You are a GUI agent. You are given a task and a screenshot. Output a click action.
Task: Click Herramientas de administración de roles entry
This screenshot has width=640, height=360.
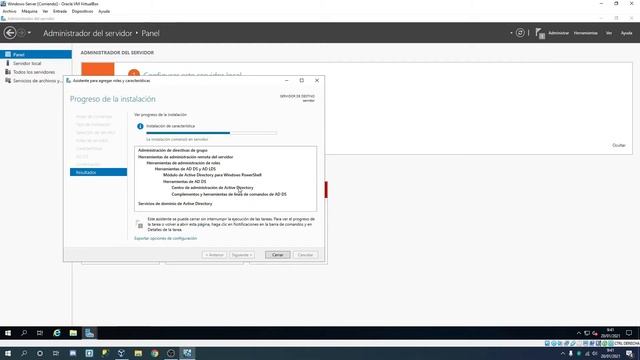183,163
